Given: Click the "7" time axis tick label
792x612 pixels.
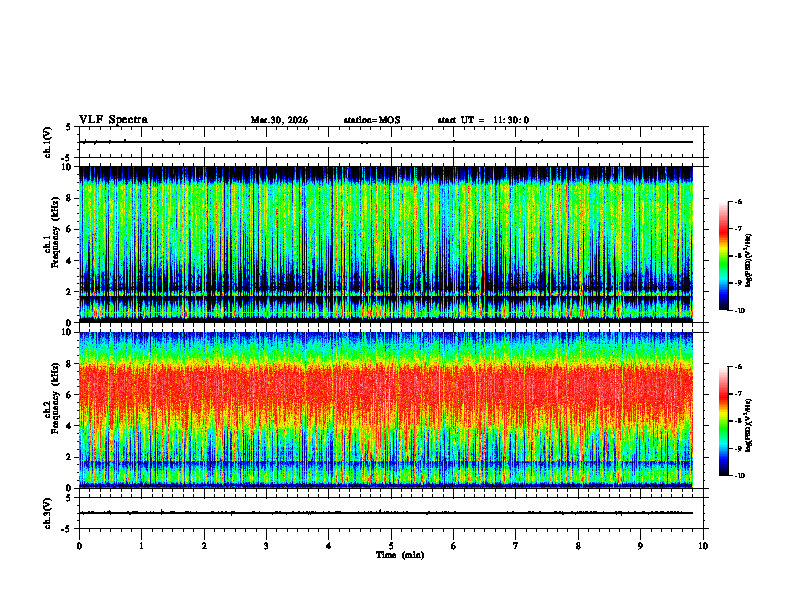Looking at the screenshot, I should point(516,546).
